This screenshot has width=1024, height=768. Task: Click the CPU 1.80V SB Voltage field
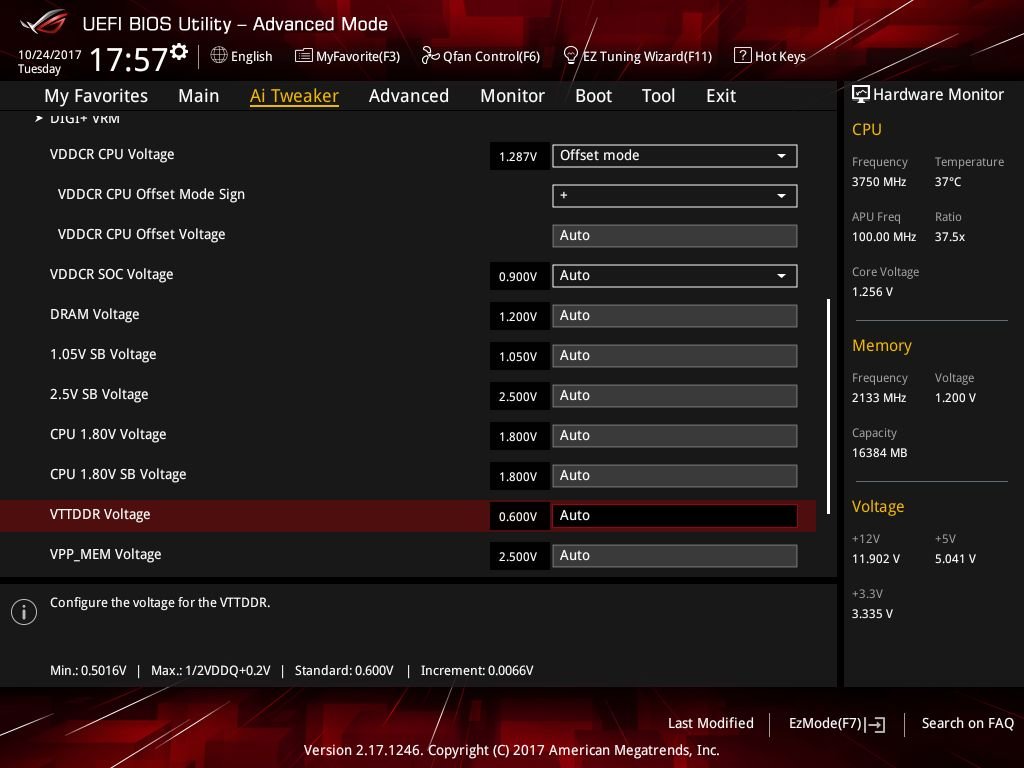click(x=675, y=475)
